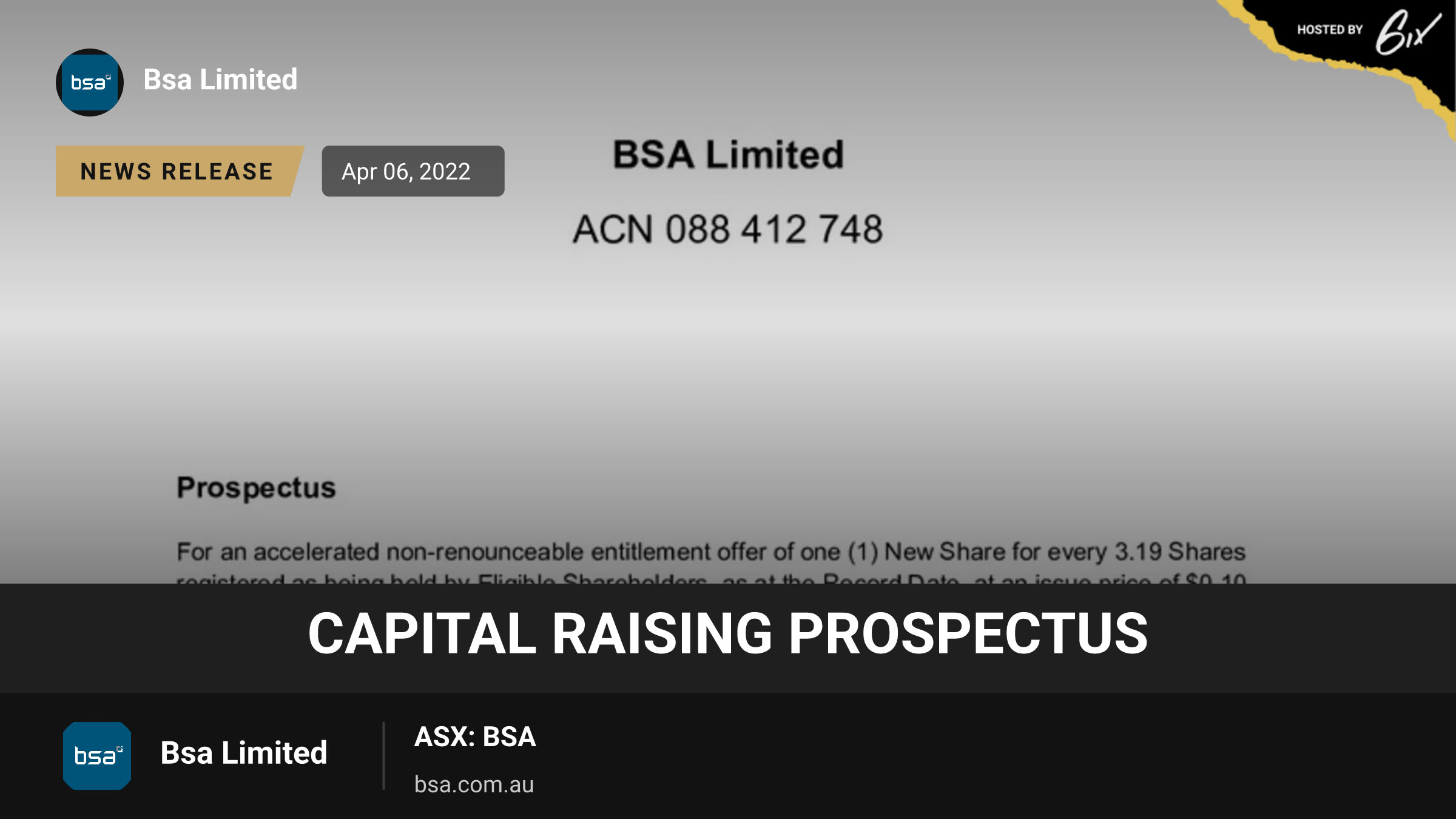The width and height of the screenshot is (1456, 819).
Task: Click the ASX: BSA ticker text
Action: (x=475, y=737)
